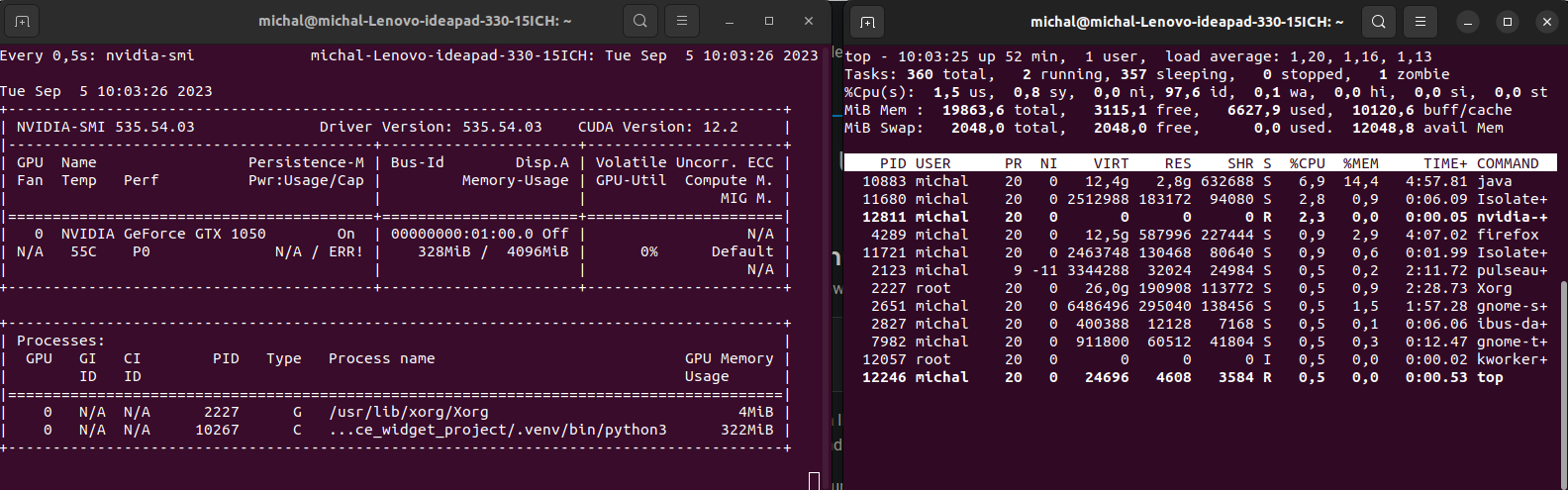Viewport: 1568px width, 490px height.
Task: Click the java process row in top
Action: (x=1200, y=181)
